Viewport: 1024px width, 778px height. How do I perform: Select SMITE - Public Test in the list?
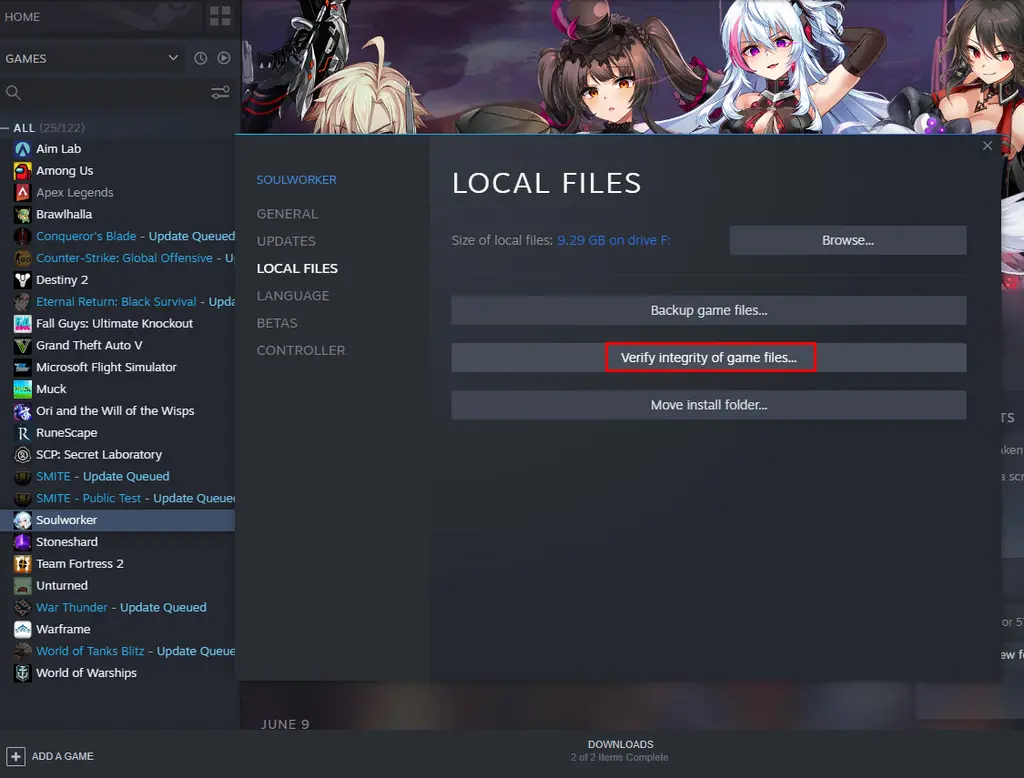[x=118, y=498]
